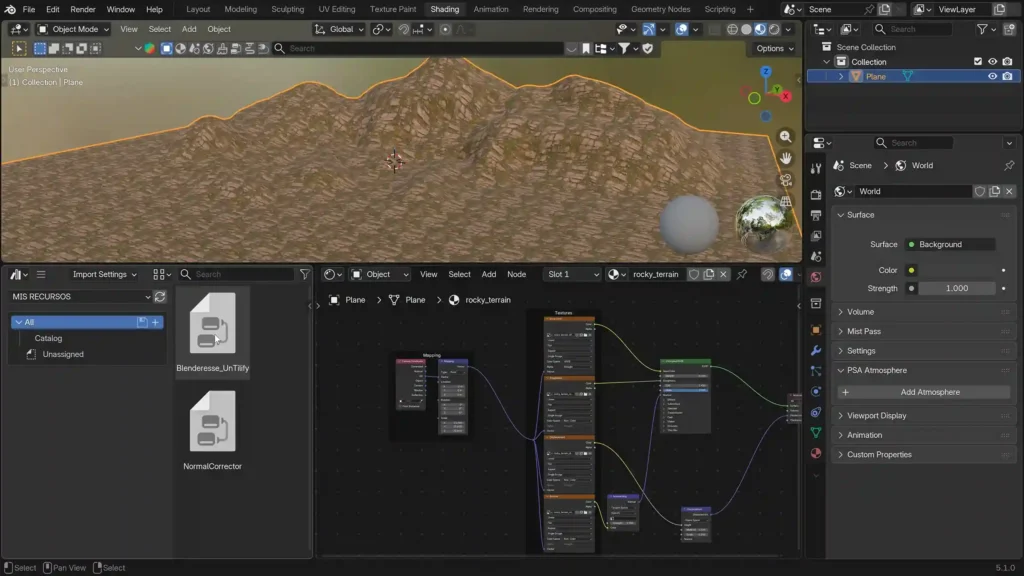Click the red X axis gizmo

point(786,96)
